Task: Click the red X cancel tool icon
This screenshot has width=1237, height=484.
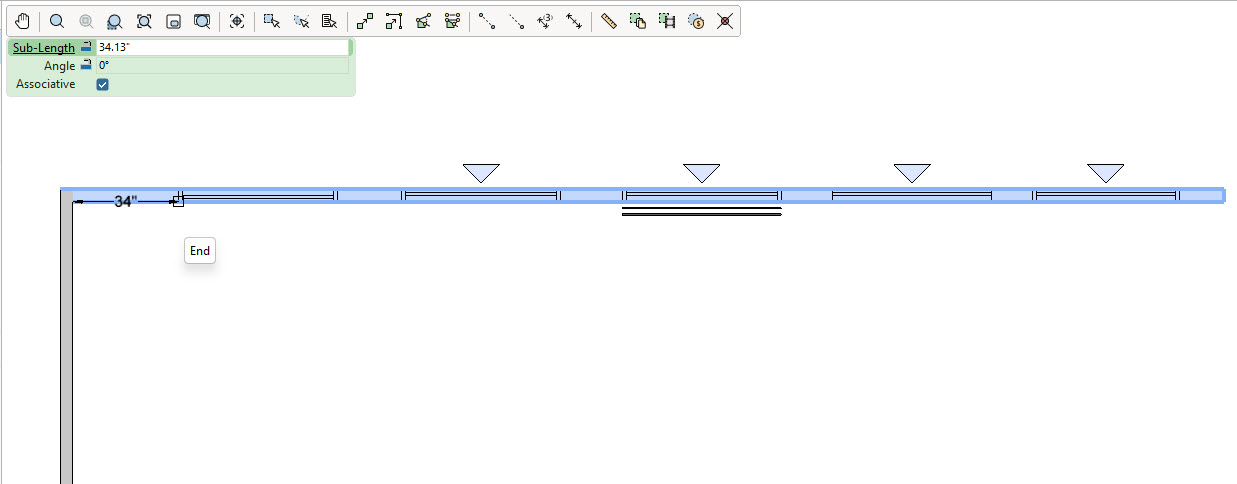Action: coord(725,21)
